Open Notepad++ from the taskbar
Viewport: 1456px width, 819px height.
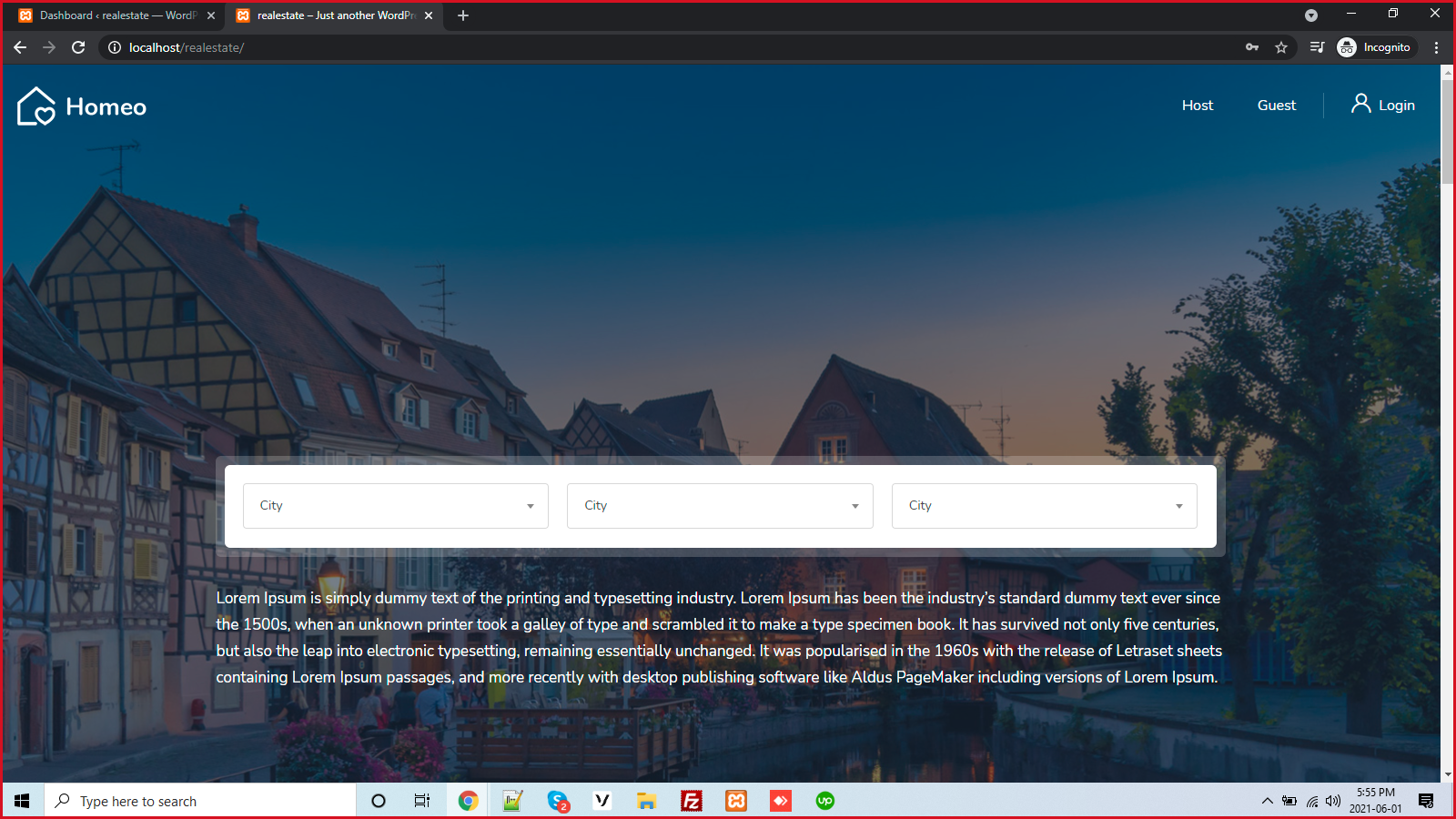pyautogui.click(x=512, y=801)
